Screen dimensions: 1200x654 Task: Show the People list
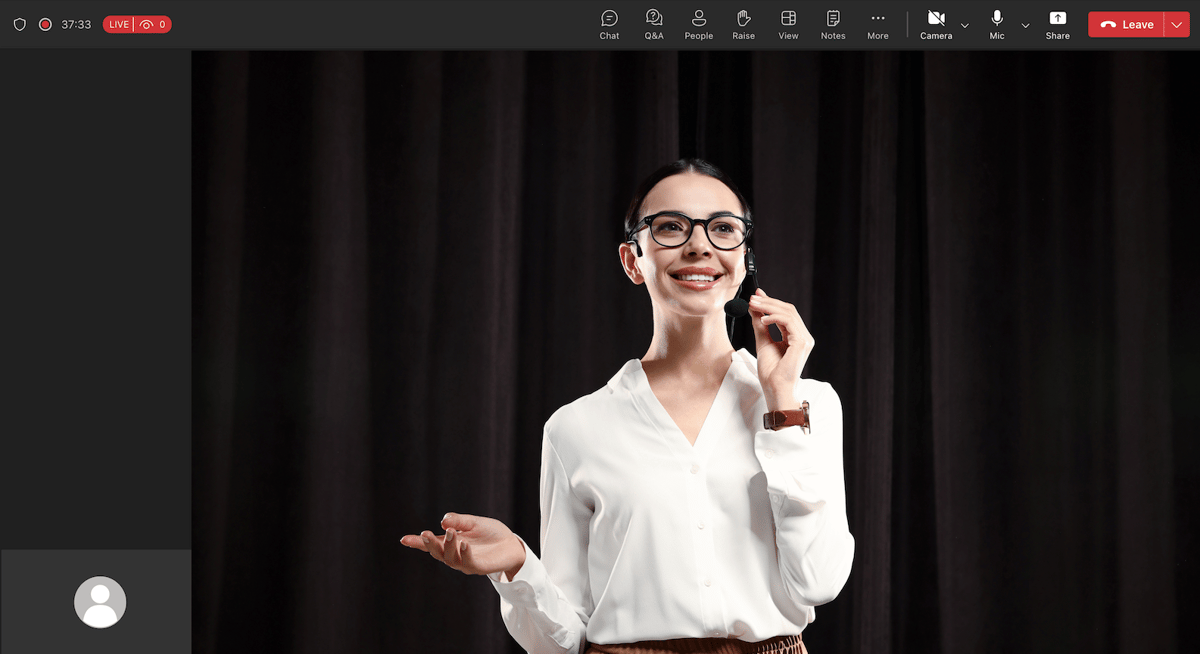699,24
